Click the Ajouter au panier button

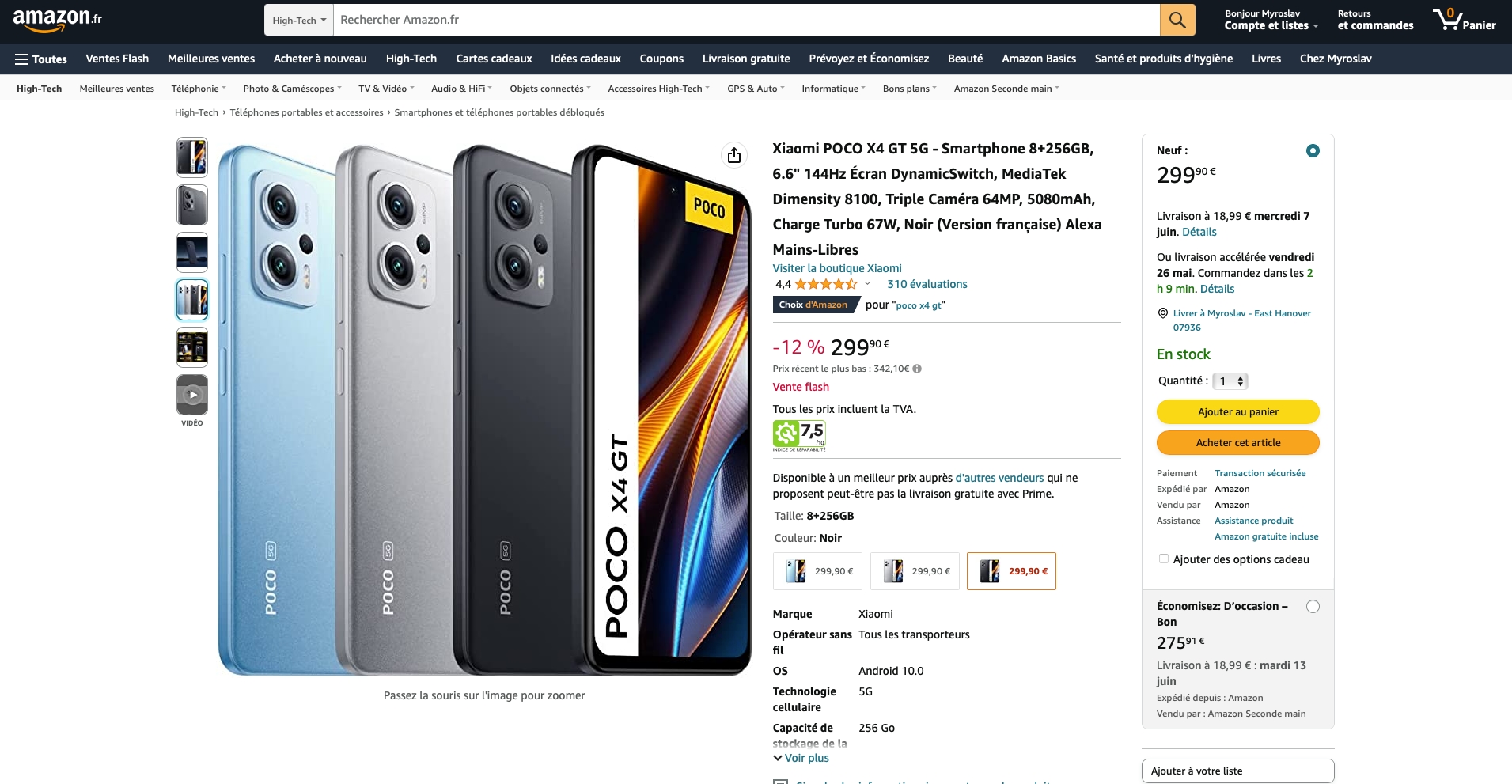coord(1237,412)
